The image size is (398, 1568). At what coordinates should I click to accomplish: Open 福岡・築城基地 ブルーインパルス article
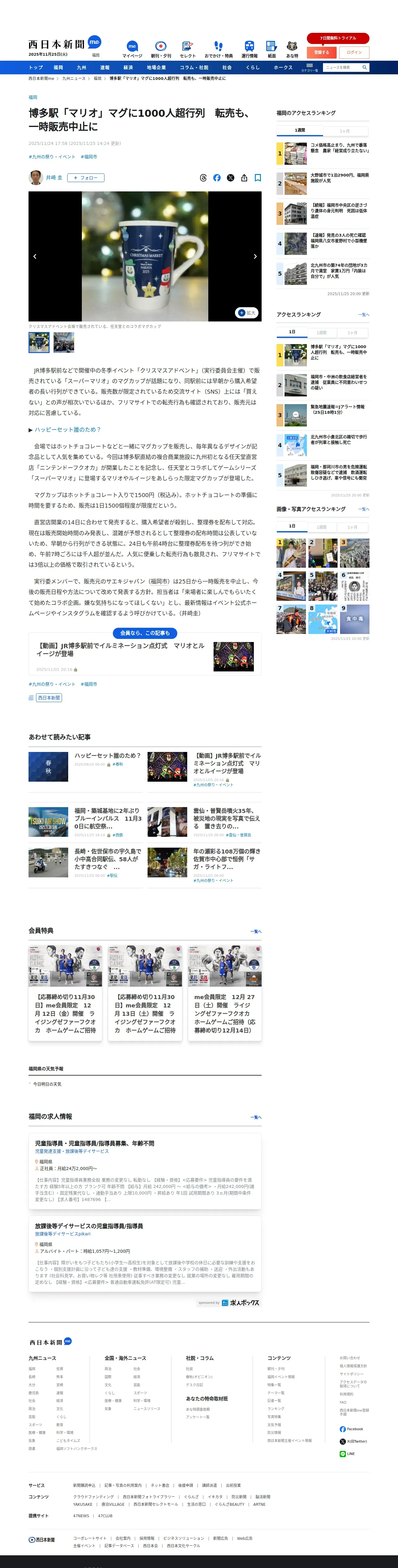pyautogui.click(x=85, y=822)
